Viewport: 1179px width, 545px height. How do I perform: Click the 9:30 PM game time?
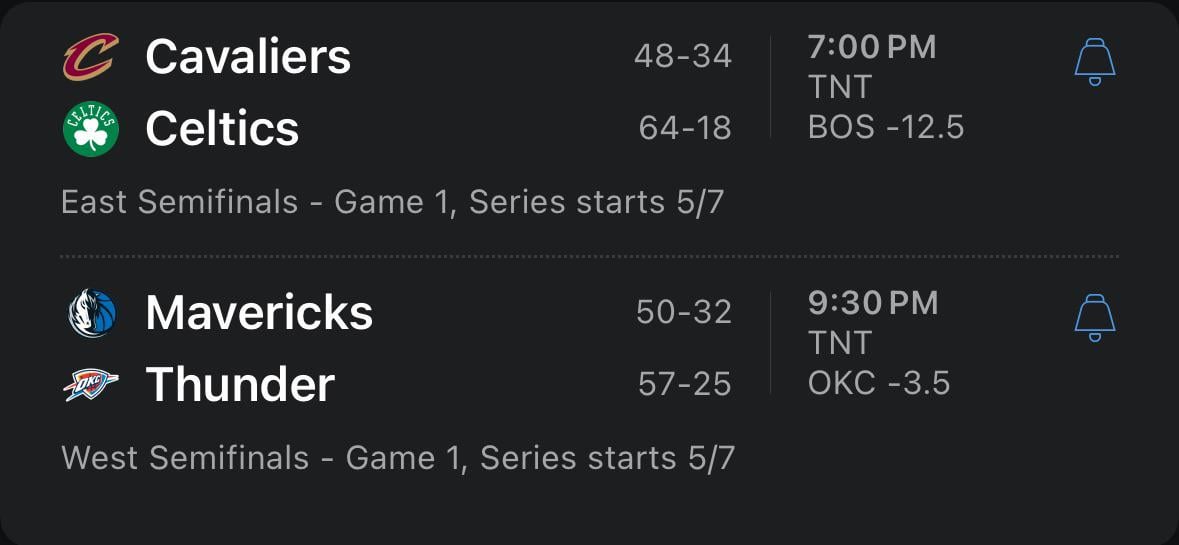tap(873, 303)
